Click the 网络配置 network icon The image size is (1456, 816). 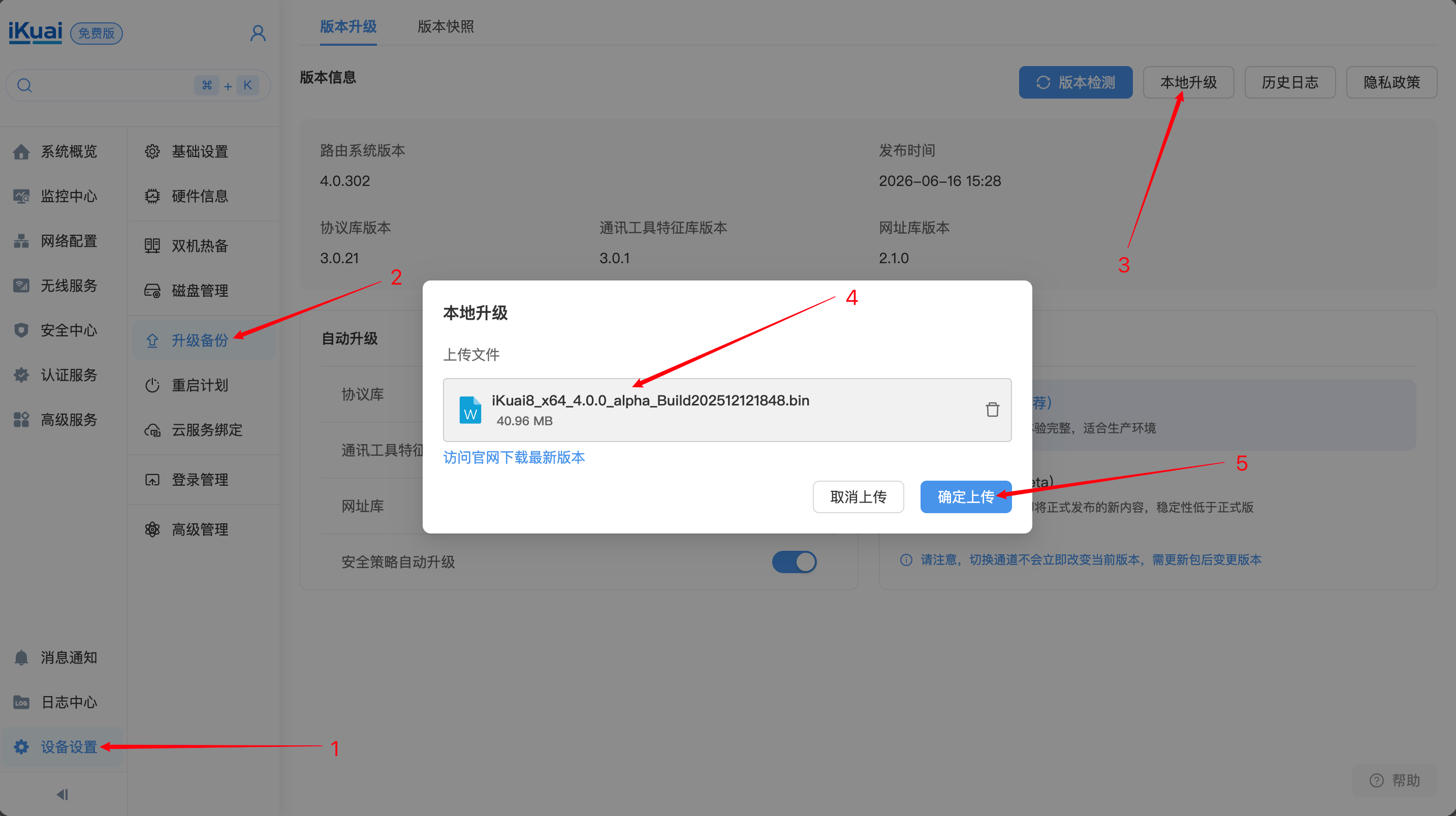click(x=21, y=241)
